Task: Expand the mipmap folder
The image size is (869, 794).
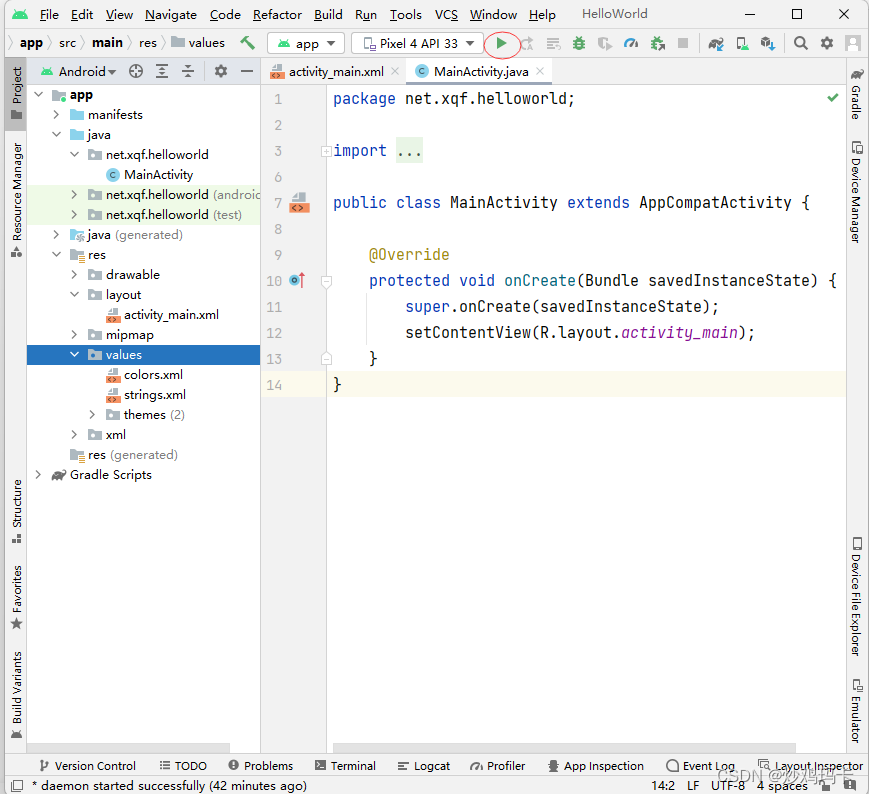Action: pos(74,335)
